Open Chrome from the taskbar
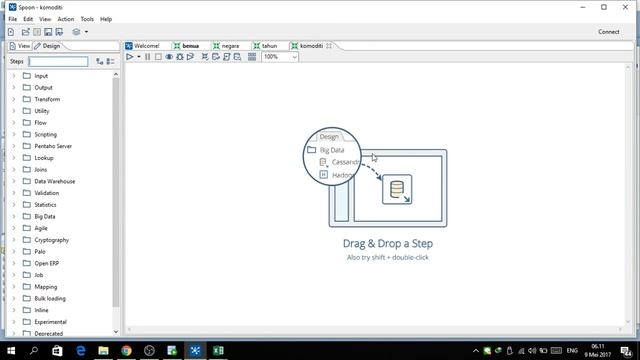This screenshot has height=360, width=640. click(x=127, y=351)
